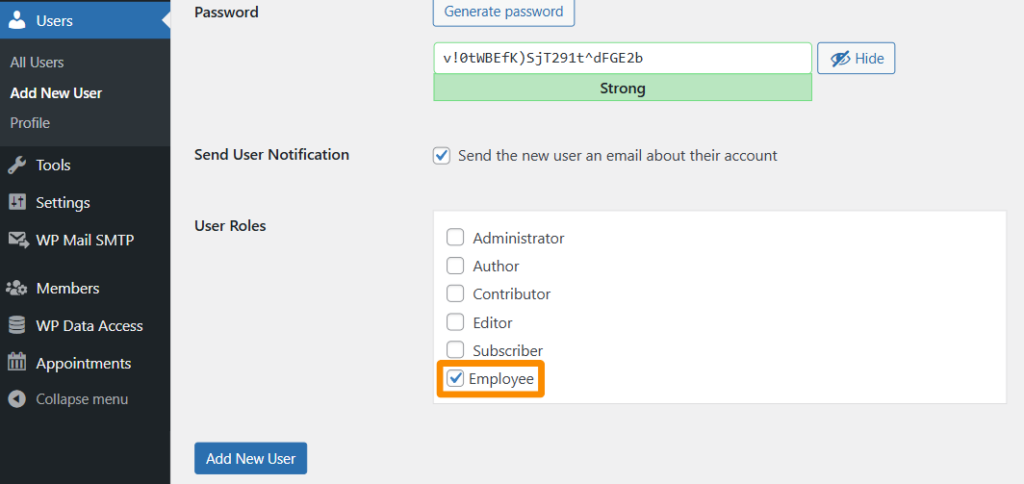
Task: Click the Send User Notification label
Action: 272,155
